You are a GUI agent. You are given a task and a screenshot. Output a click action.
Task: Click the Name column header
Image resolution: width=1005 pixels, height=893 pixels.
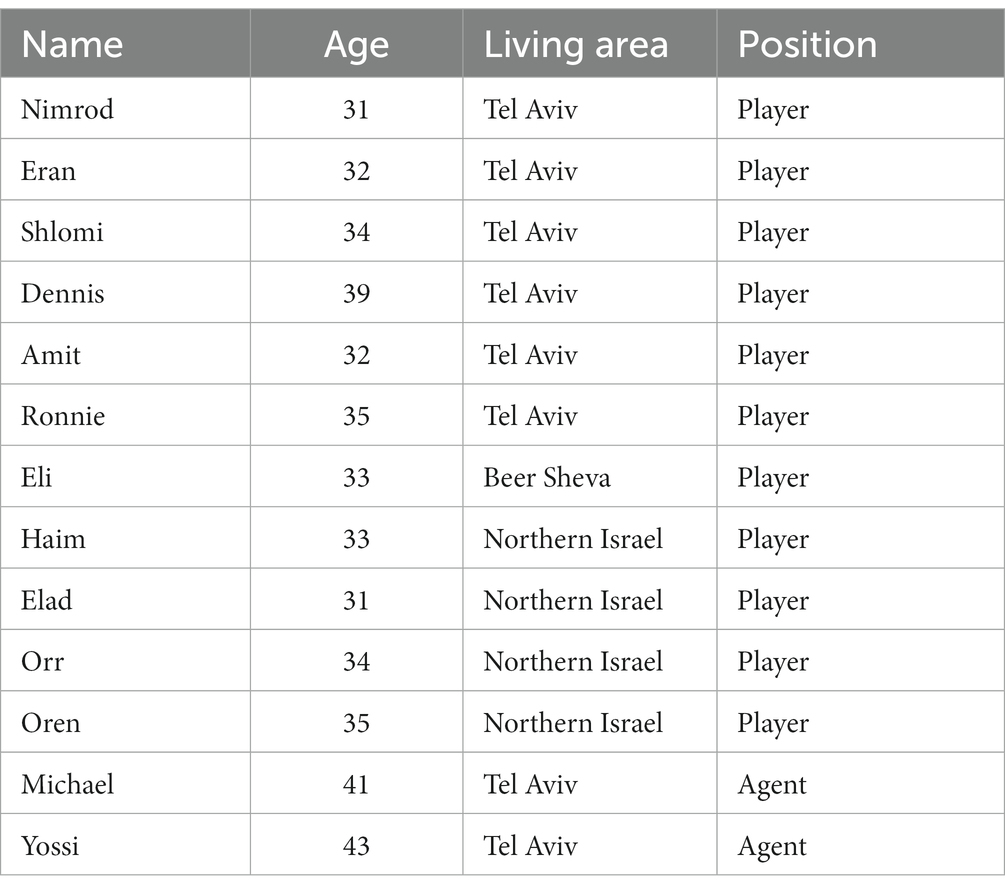tap(72, 44)
